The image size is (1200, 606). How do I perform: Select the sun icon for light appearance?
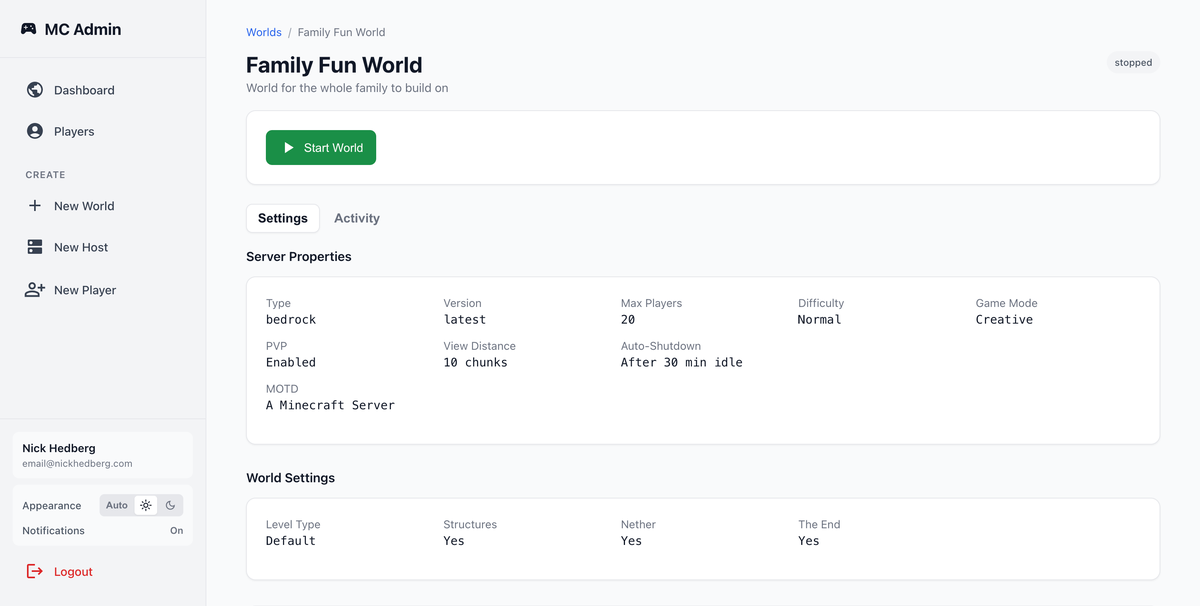click(x=145, y=505)
